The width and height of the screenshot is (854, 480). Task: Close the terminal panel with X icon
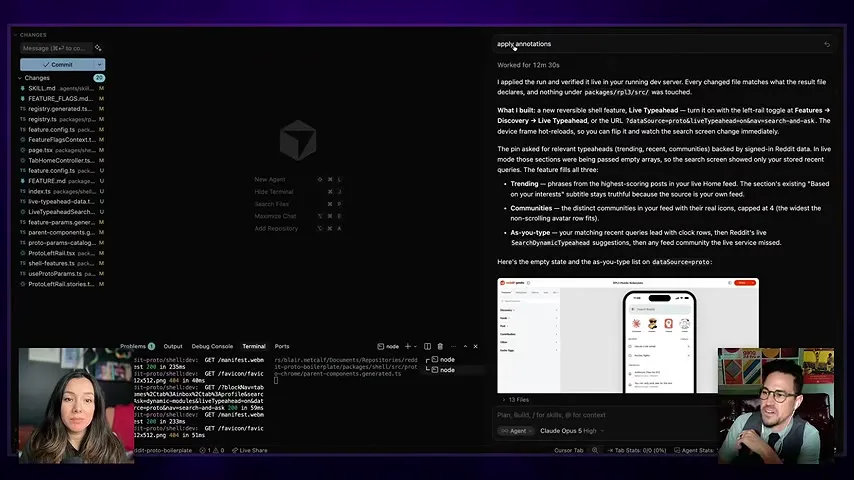point(475,347)
